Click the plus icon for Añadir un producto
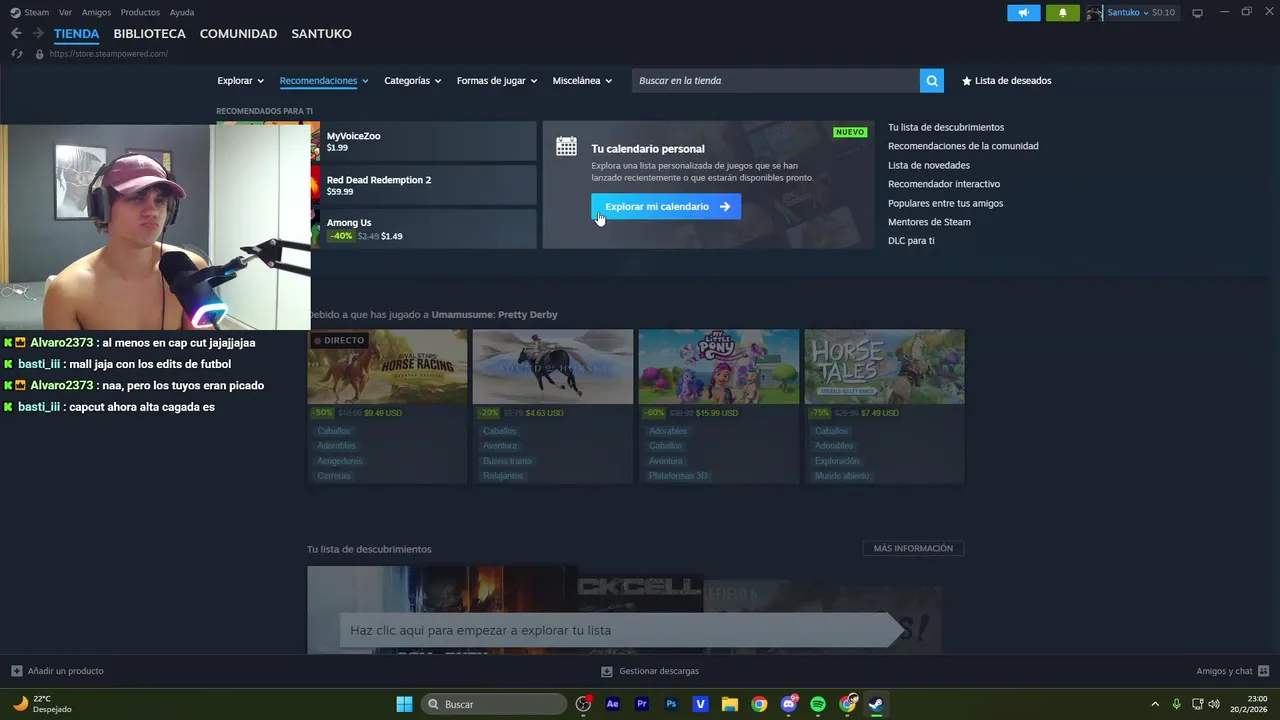 (x=16, y=671)
